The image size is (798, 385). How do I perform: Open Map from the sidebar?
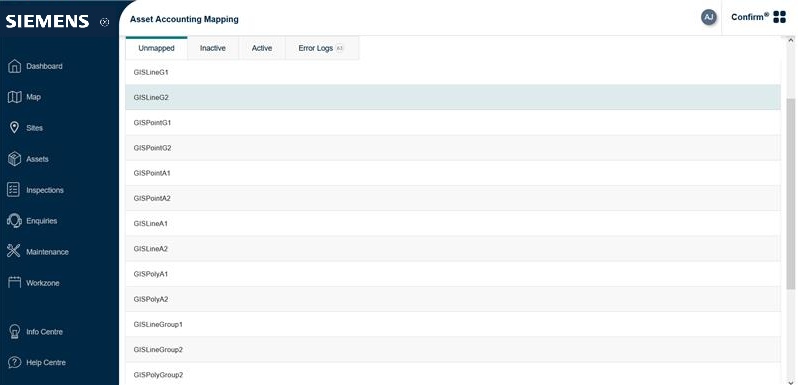point(34,97)
